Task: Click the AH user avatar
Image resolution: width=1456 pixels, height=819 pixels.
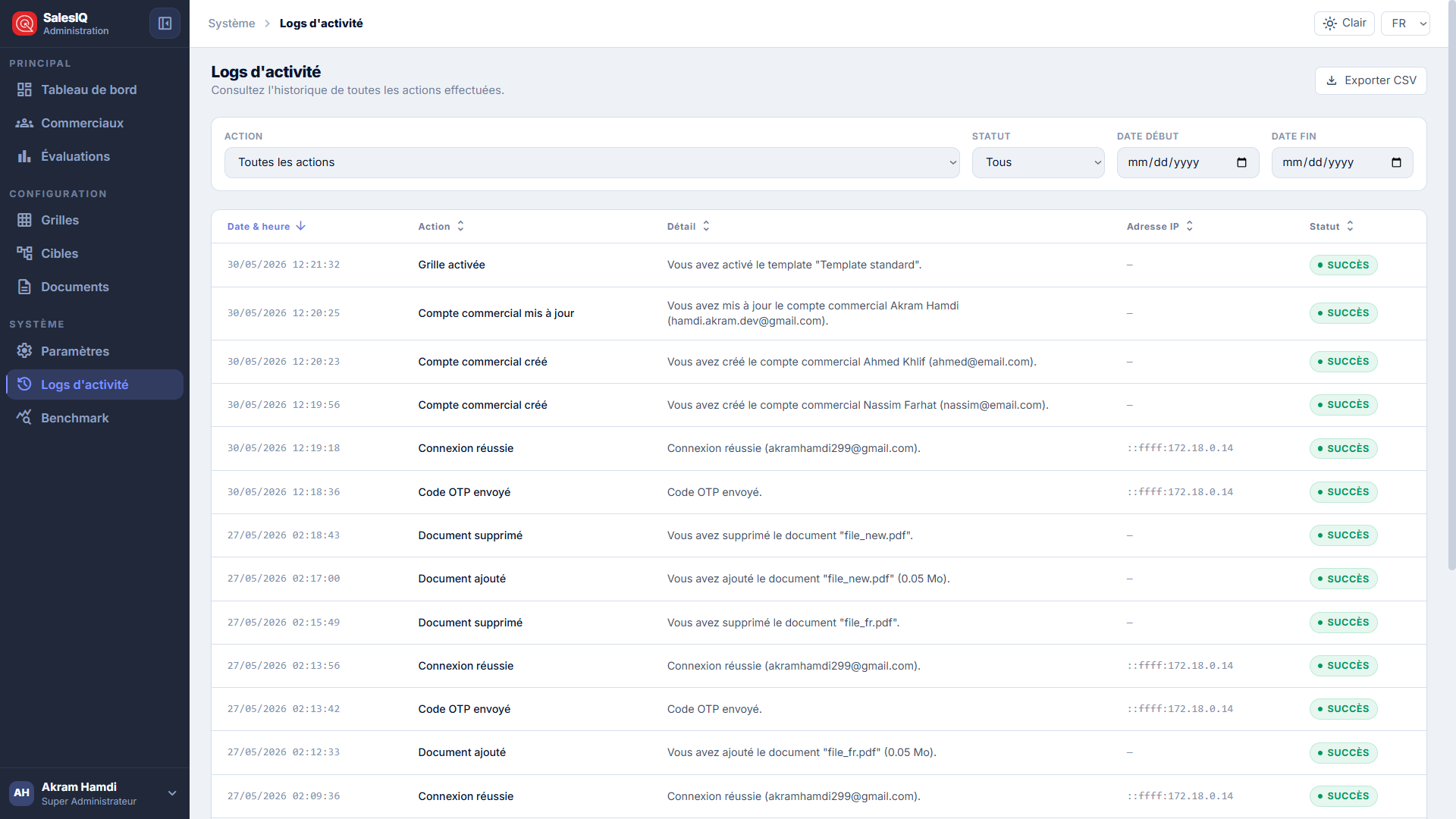Action: (21, 793)
